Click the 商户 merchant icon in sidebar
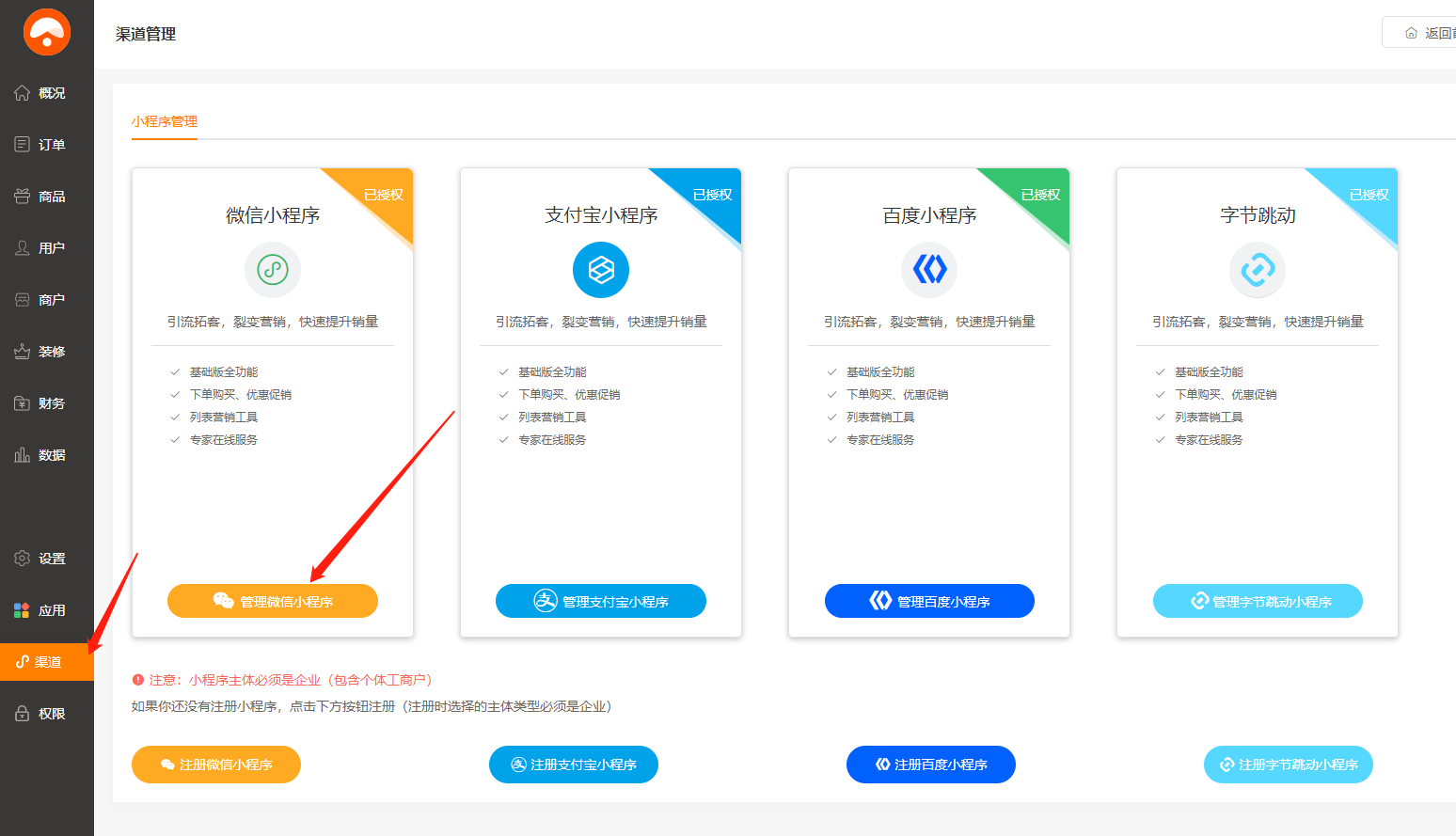 coord(22,300)
